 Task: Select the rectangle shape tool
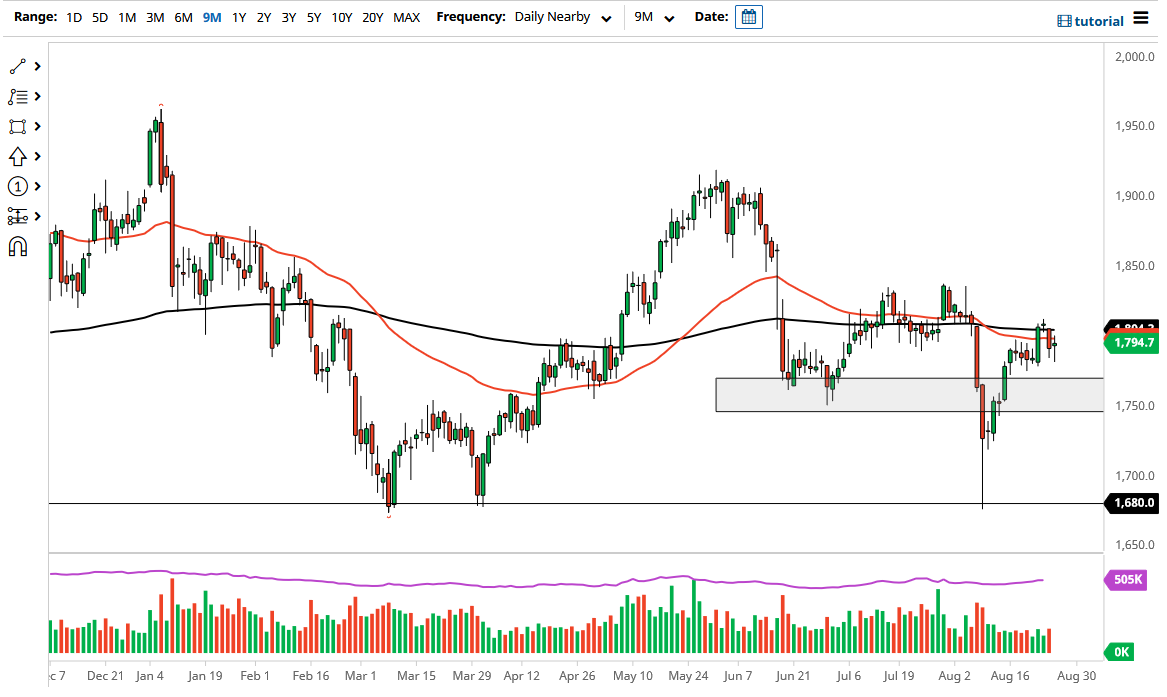[x=17, y=126]
